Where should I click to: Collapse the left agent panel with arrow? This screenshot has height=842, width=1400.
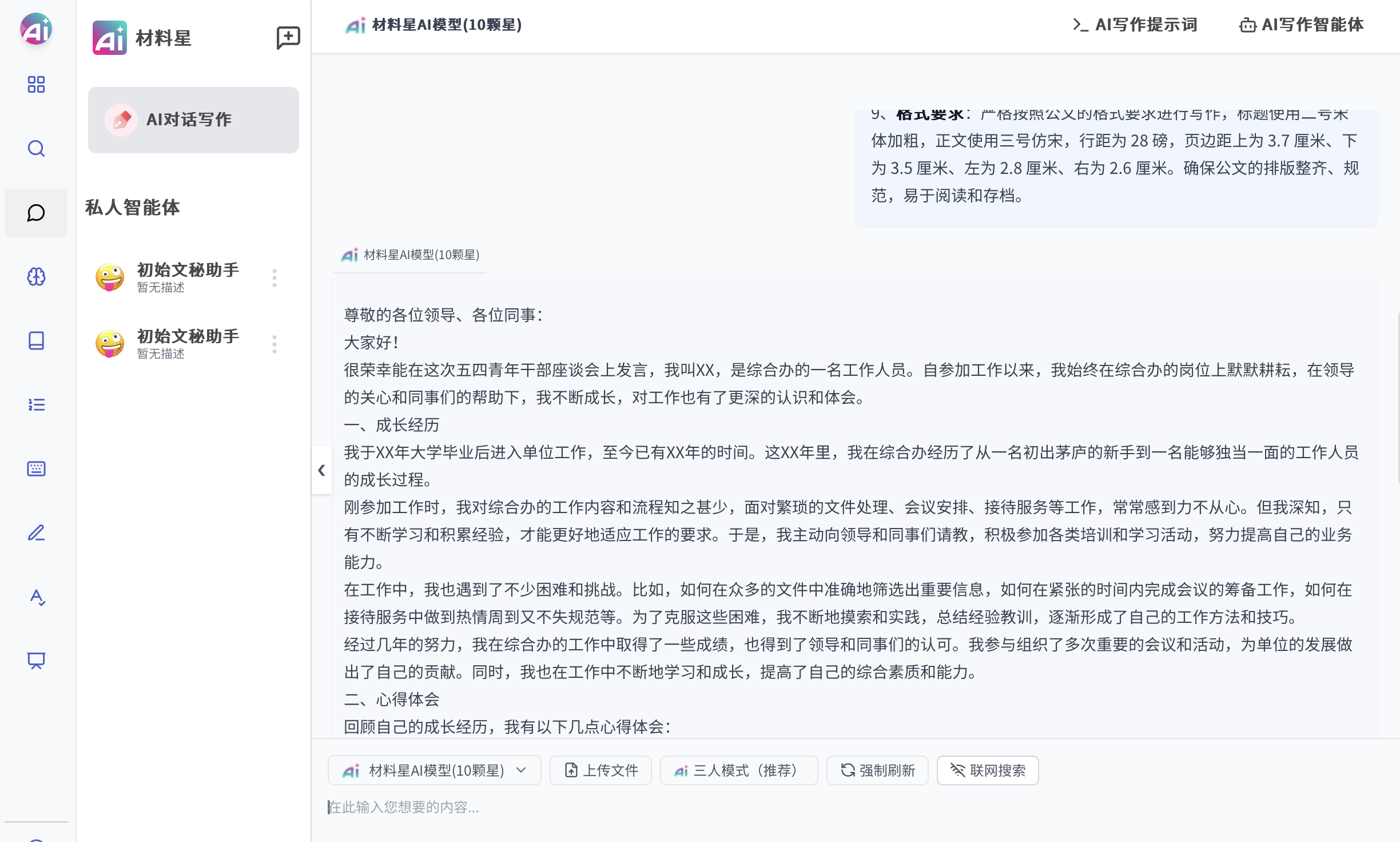click(x=321, y=470)
